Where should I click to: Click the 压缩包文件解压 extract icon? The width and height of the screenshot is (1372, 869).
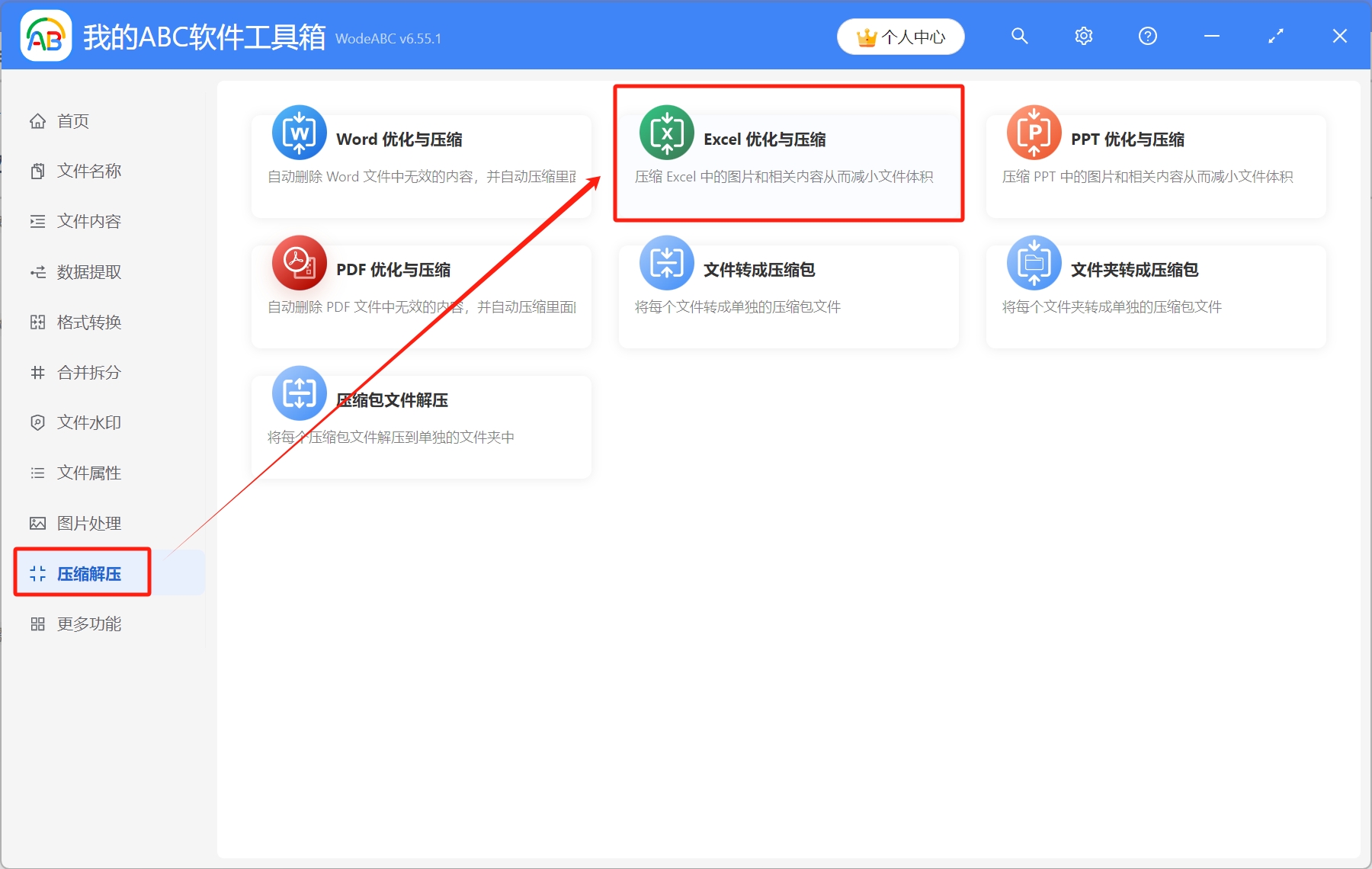coord(300,393)
